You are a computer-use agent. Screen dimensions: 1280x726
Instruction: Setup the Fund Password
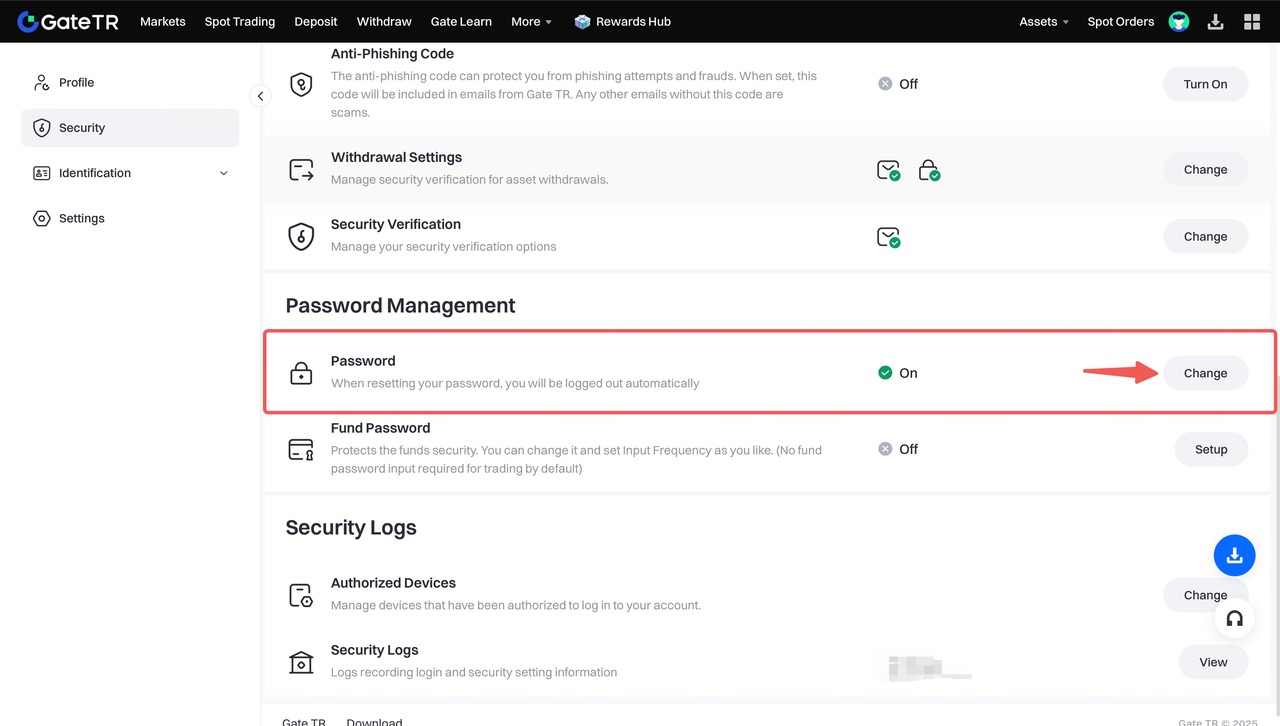coord(1210,449)
